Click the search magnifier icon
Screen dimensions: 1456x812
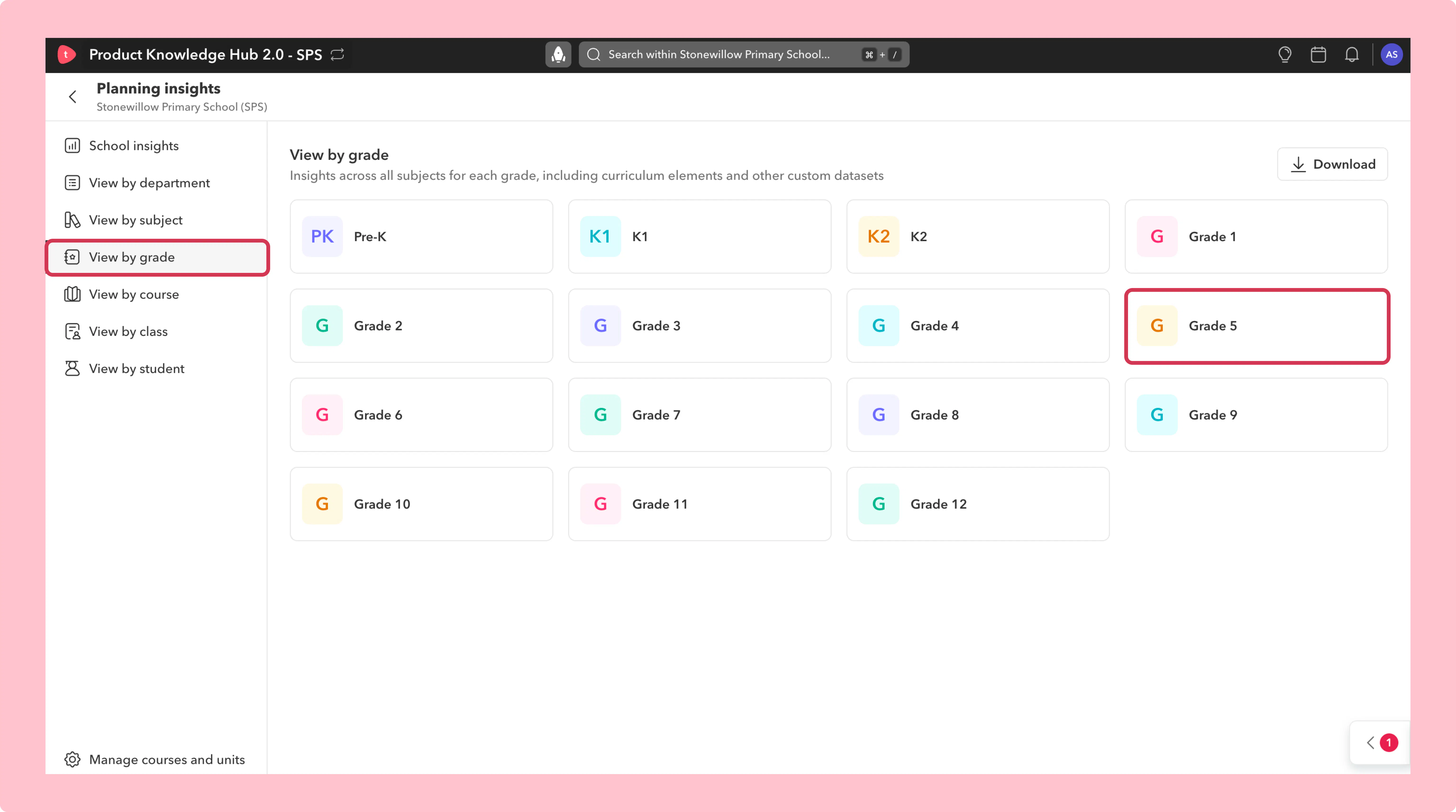[593, 54]
